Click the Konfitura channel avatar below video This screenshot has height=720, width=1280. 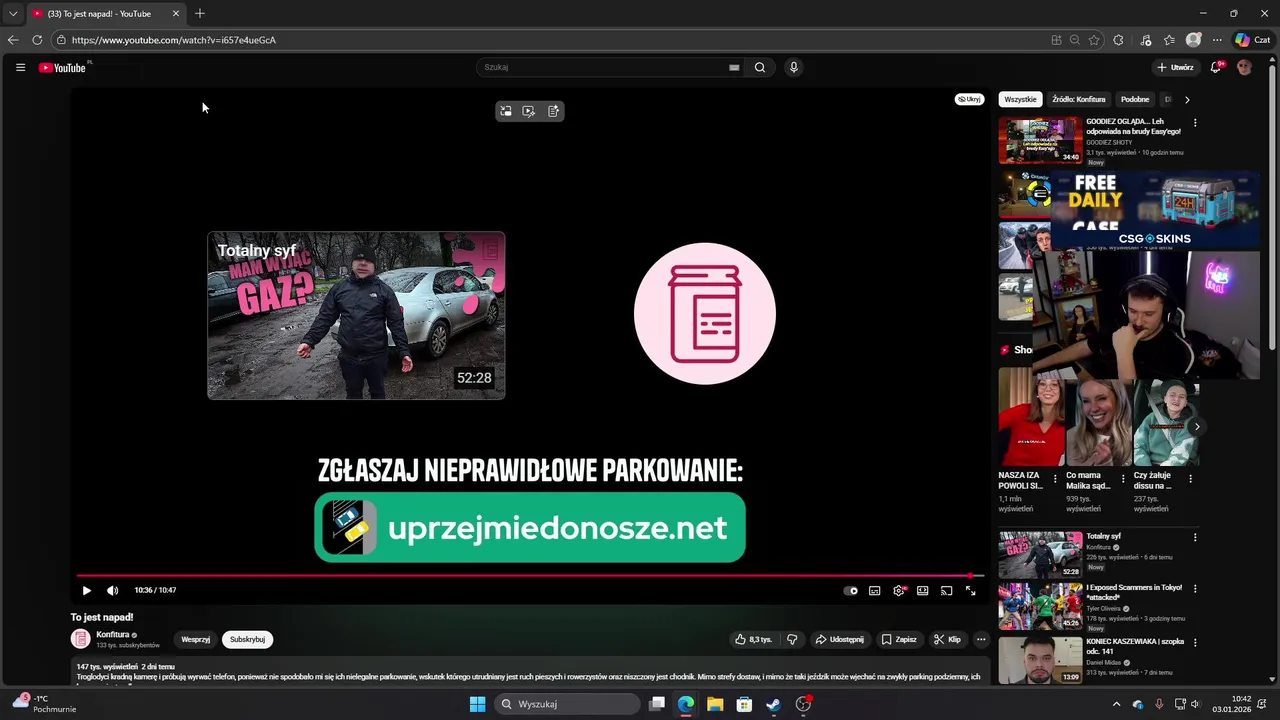coord(80,639)
